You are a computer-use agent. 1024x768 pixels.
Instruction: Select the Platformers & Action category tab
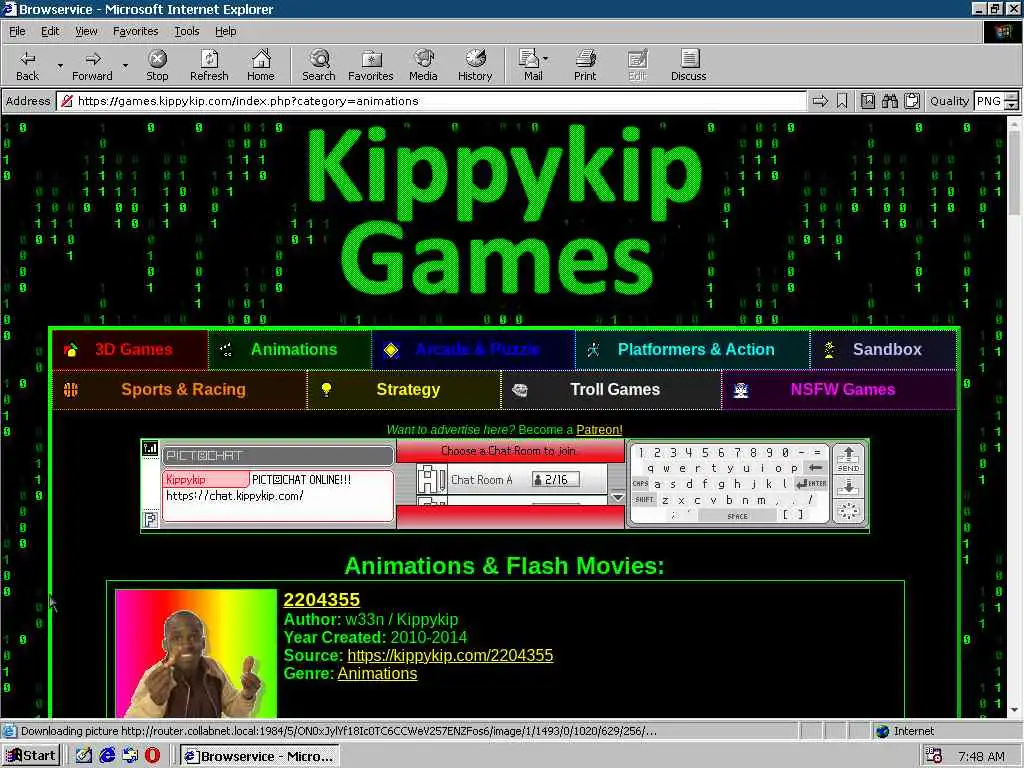[693, 349]
